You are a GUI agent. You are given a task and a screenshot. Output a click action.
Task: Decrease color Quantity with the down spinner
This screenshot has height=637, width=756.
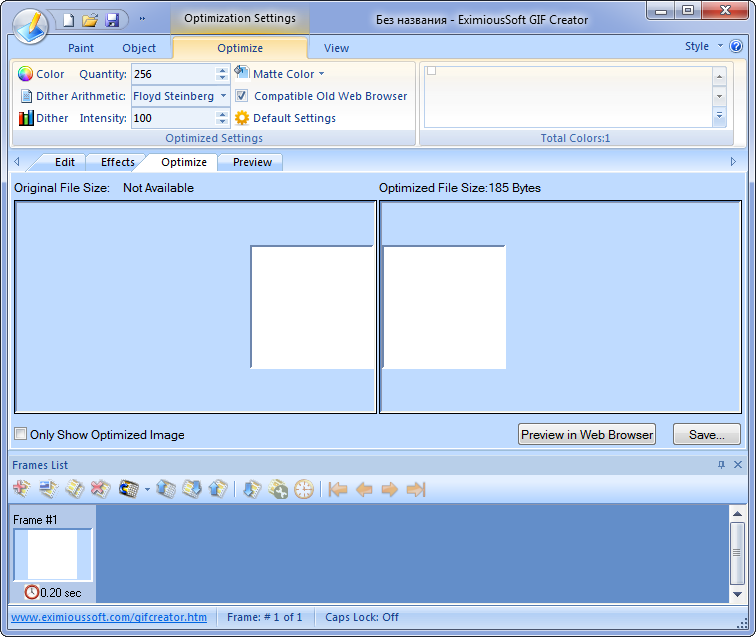point(222,78)
